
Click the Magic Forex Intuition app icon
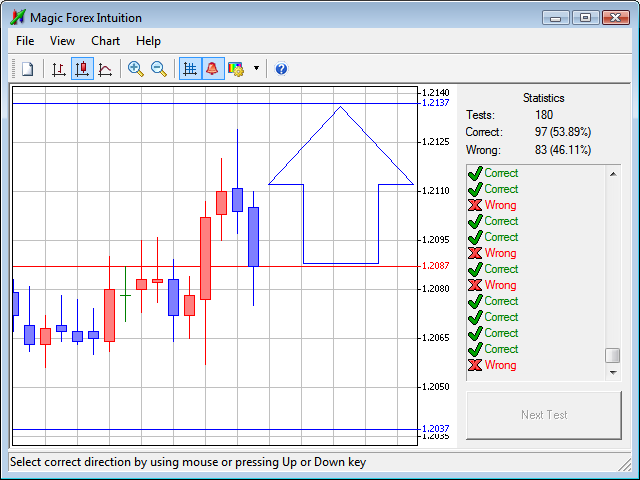(x=18, y=17)
